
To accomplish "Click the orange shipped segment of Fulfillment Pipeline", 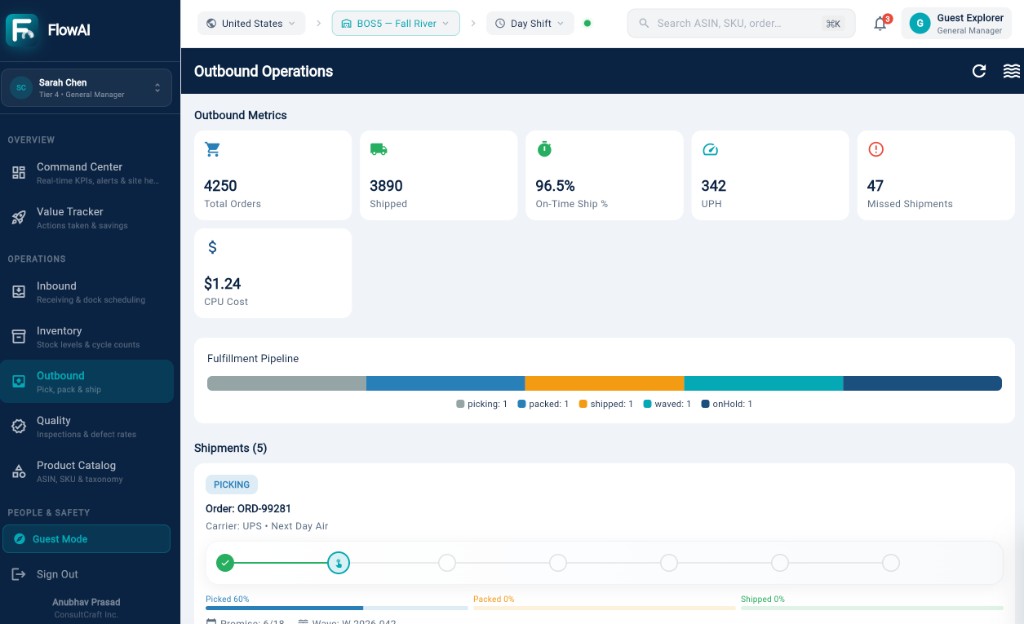I will [x=605, y=383].
